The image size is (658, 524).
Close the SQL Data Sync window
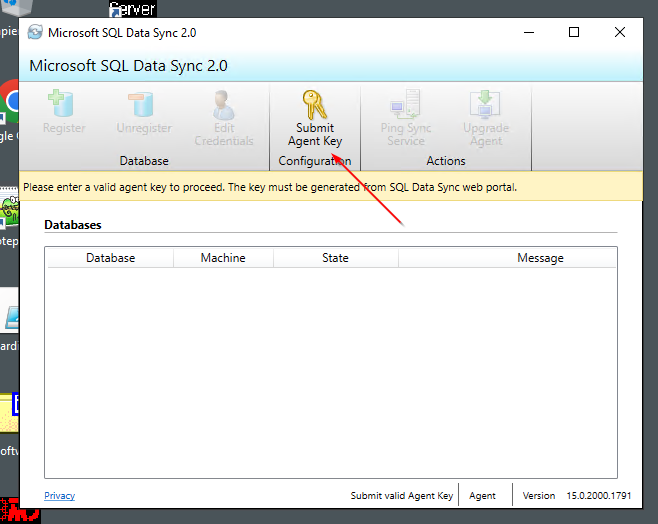point(619,32)
